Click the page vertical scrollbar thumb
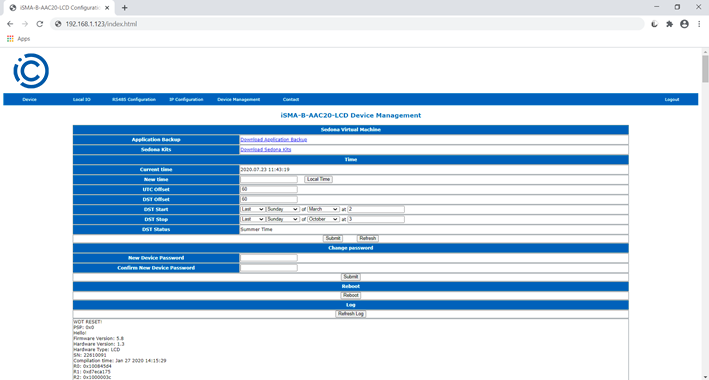Viewport: 709px width, 380px height. pyautogui.click(x=705, y=69)
